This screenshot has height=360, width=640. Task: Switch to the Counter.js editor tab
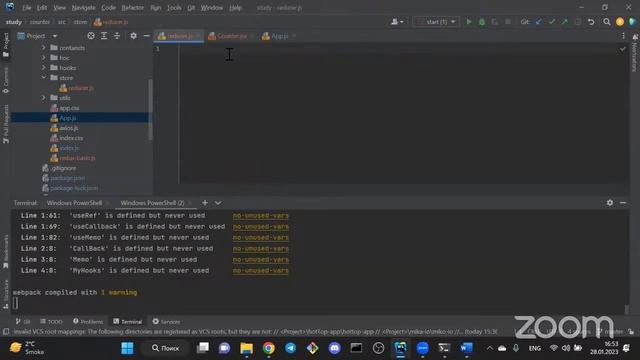[231, 36]
